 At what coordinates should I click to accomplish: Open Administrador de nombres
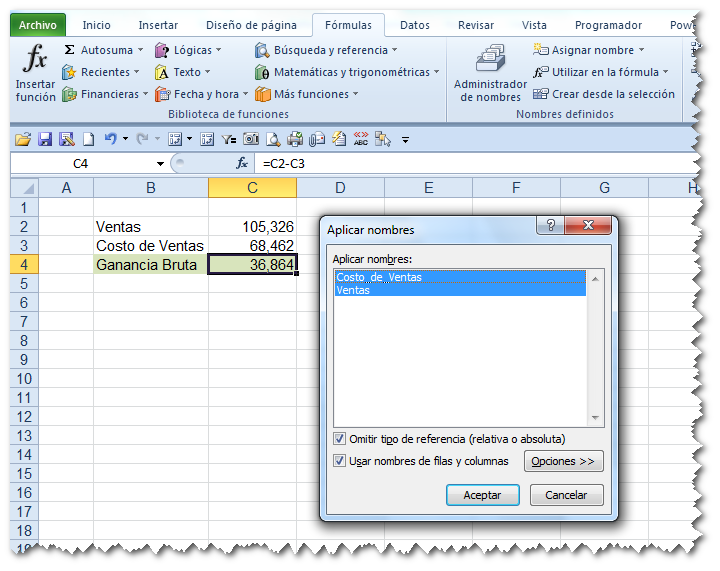(490, 73)
